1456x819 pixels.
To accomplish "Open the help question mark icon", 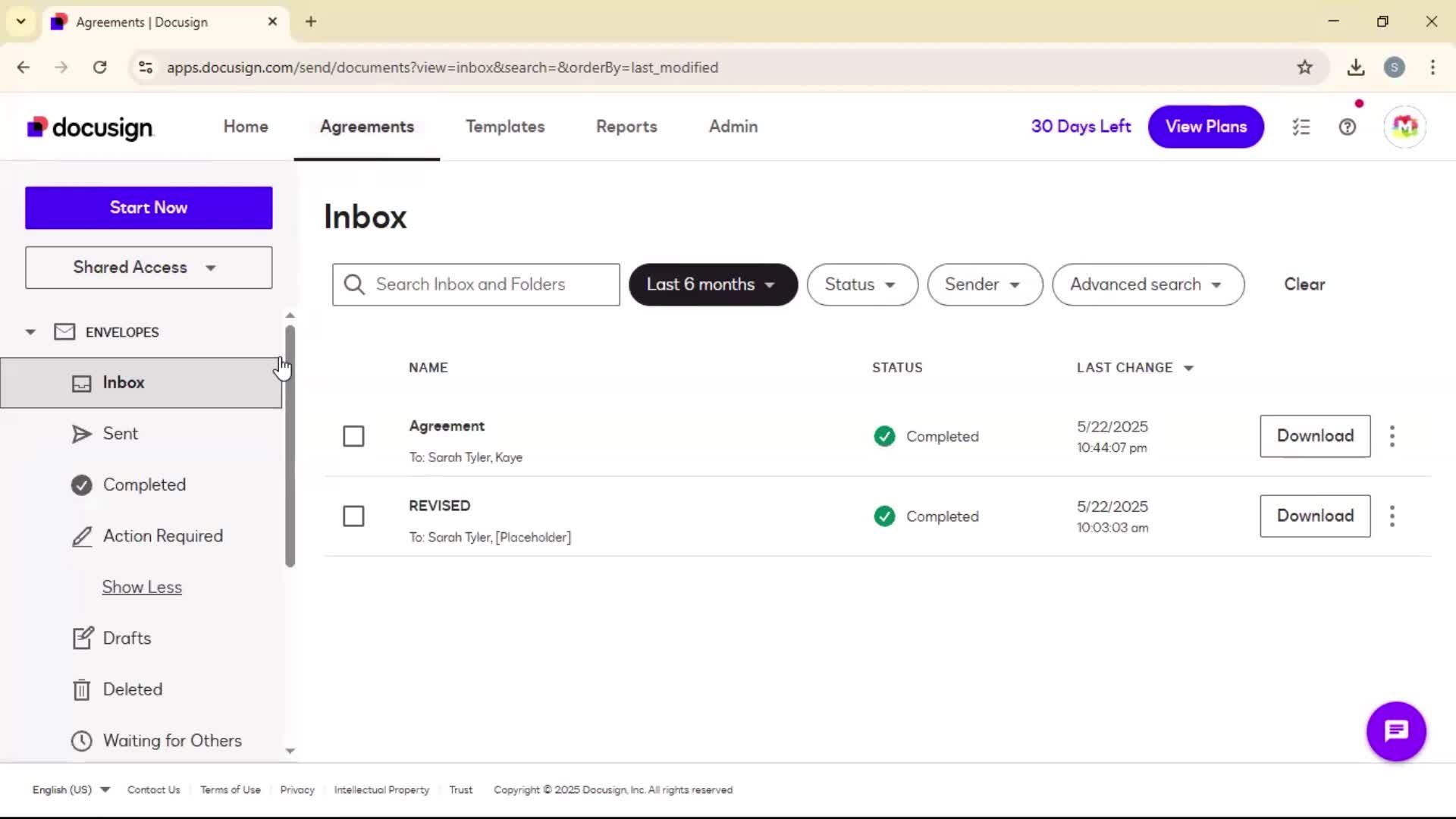I will coord(1347,127).
